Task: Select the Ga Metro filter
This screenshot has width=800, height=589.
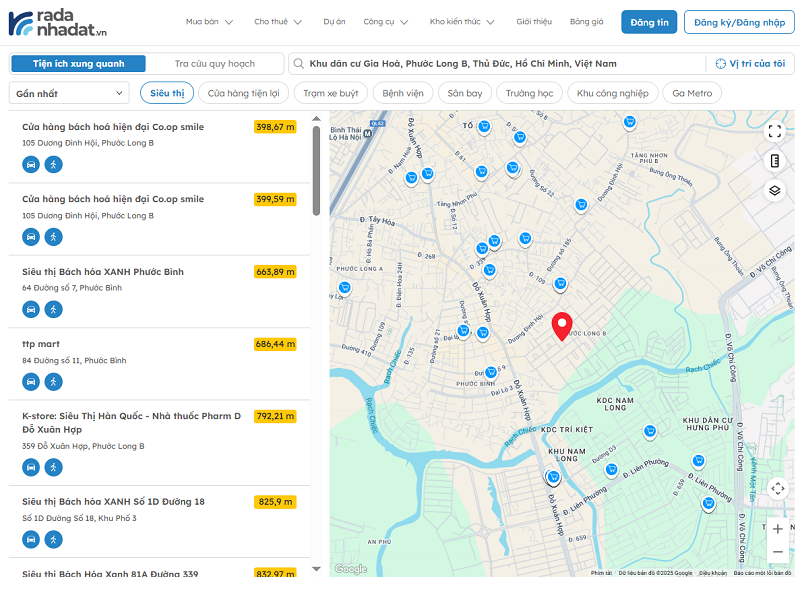Action: pyautogui.click(x=692, y=93)
